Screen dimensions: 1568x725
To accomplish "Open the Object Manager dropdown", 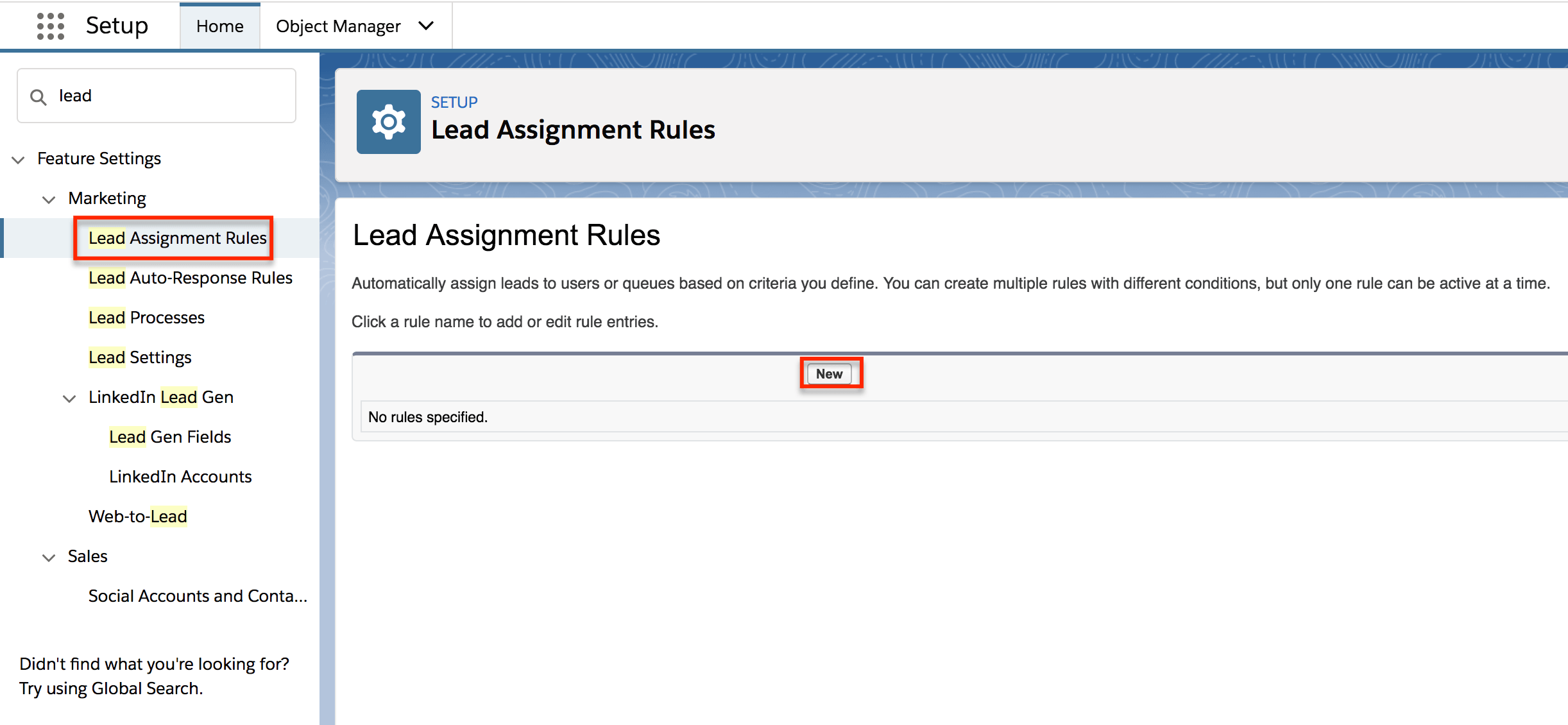I will pos(425,26).
